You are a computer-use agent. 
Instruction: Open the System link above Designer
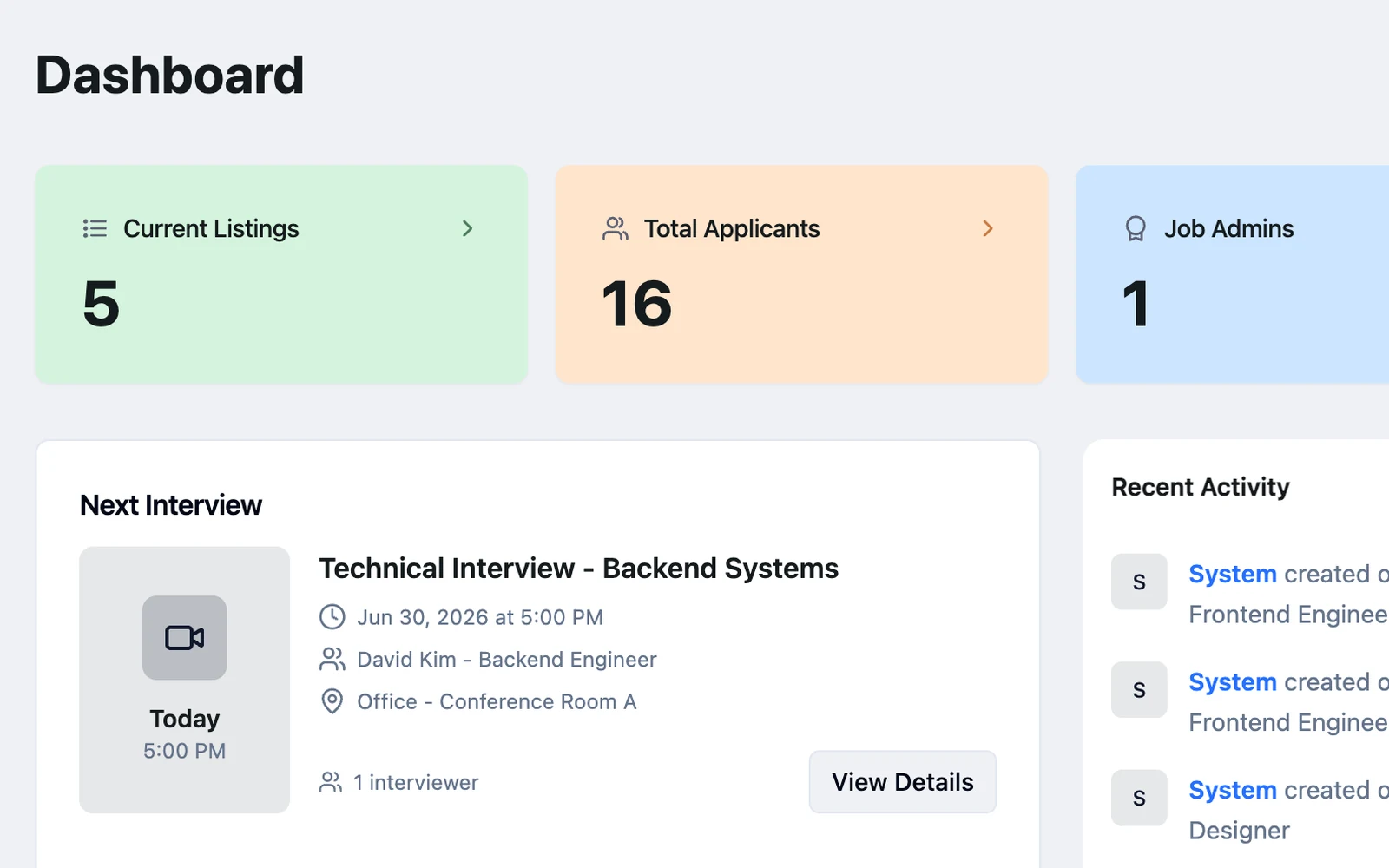coord(1233,790)
